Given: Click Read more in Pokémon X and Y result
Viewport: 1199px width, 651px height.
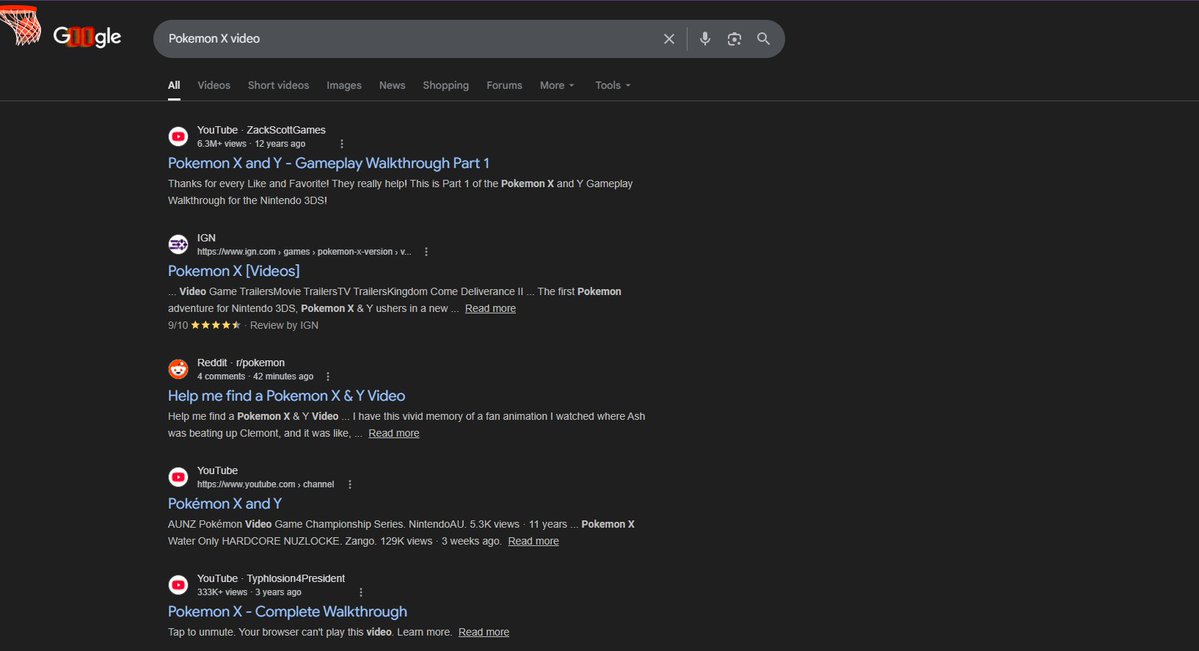Looking at the screenshot, I should pyautogui.click(x=533, y=541).
